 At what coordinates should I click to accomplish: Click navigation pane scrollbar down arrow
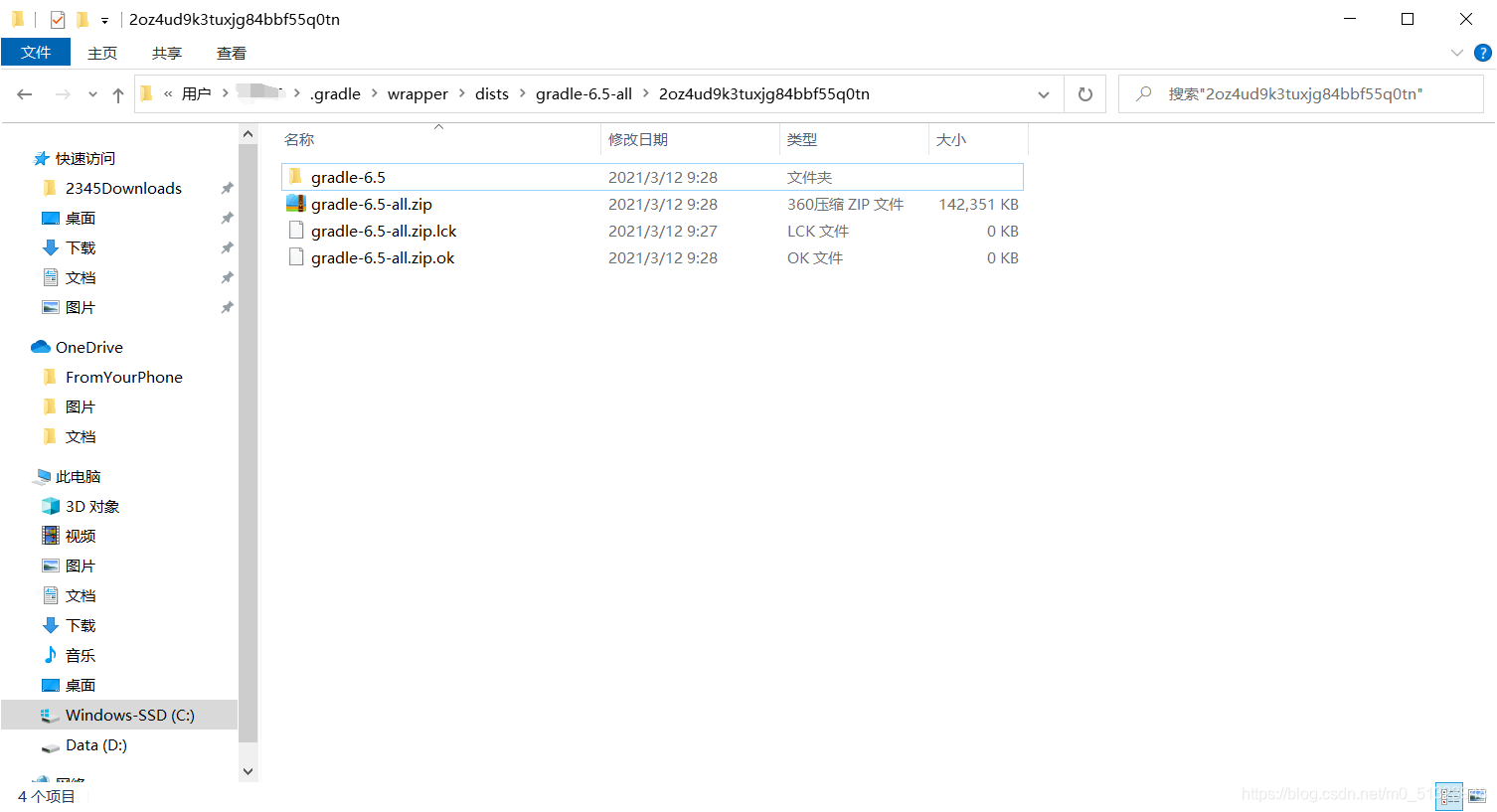click(x=249, y=771)
